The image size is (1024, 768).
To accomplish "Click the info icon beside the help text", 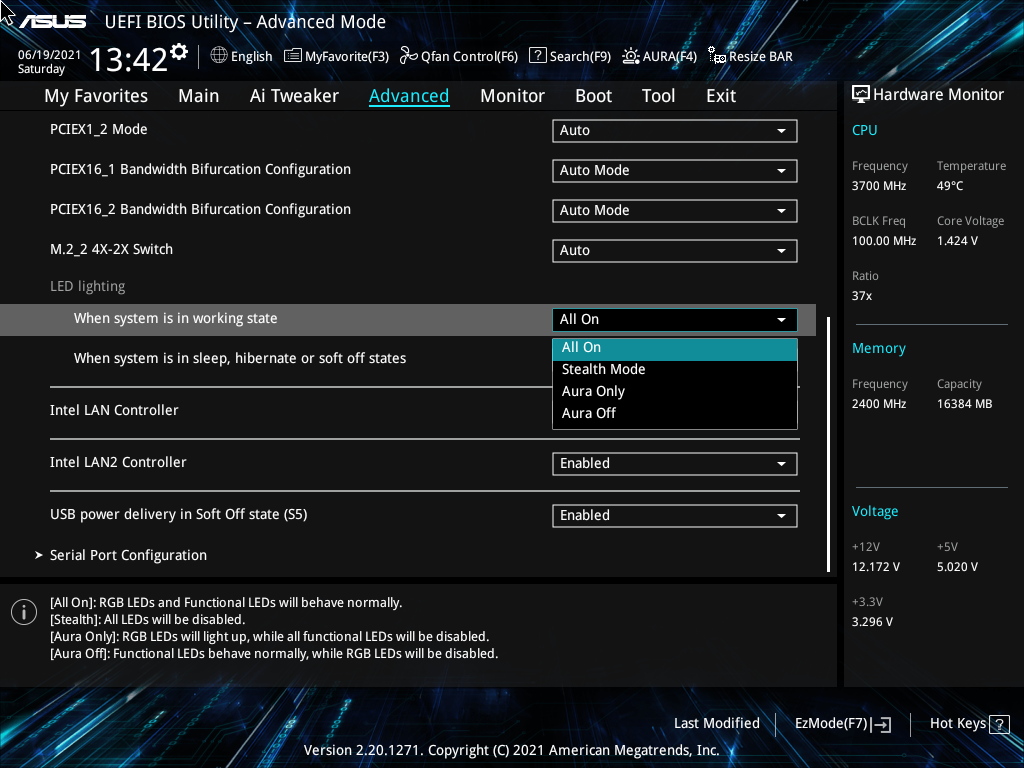I will [x=23, y=611].
